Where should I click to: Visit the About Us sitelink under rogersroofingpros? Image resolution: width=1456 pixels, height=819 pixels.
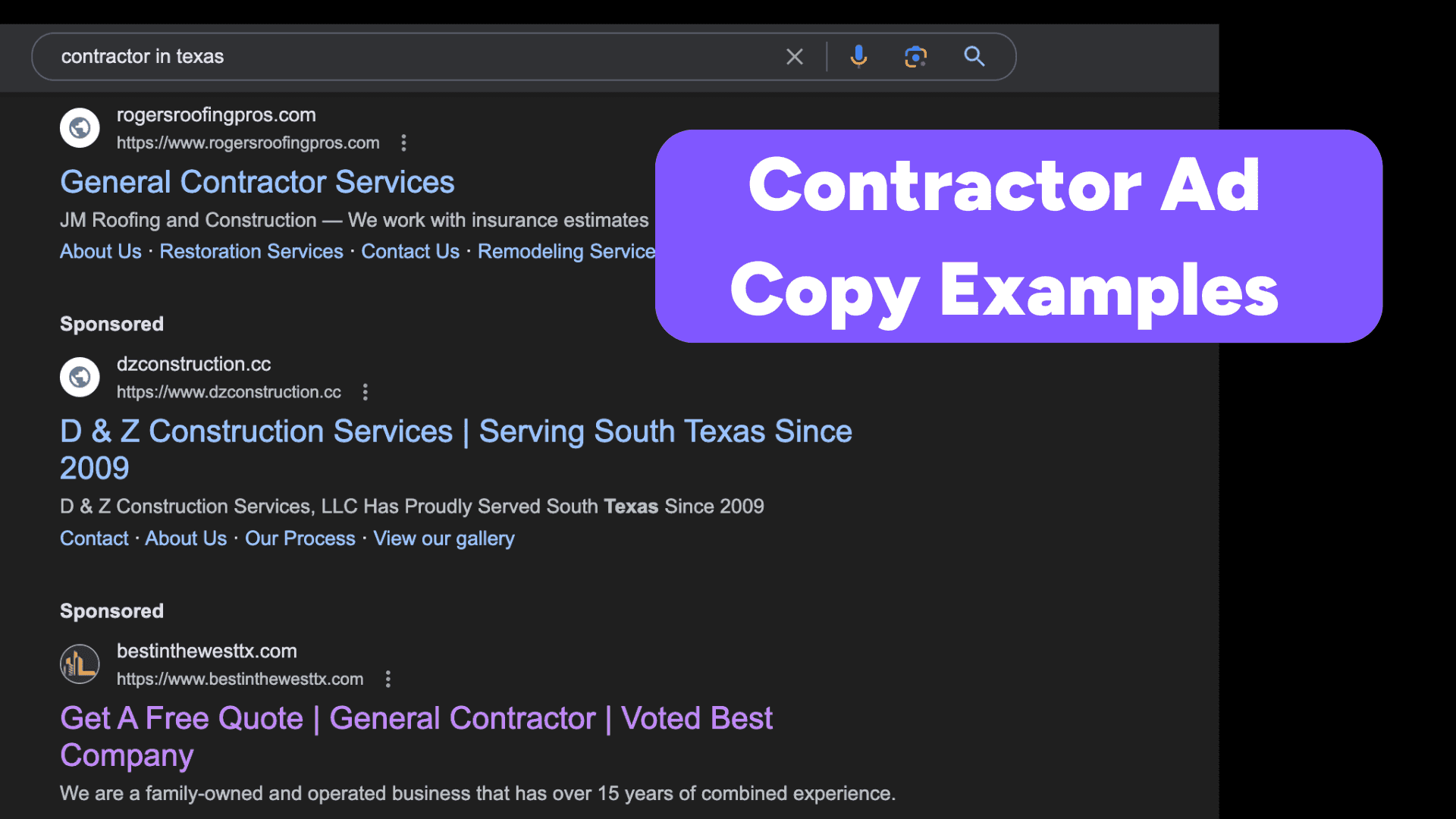[x=100, y=251]
